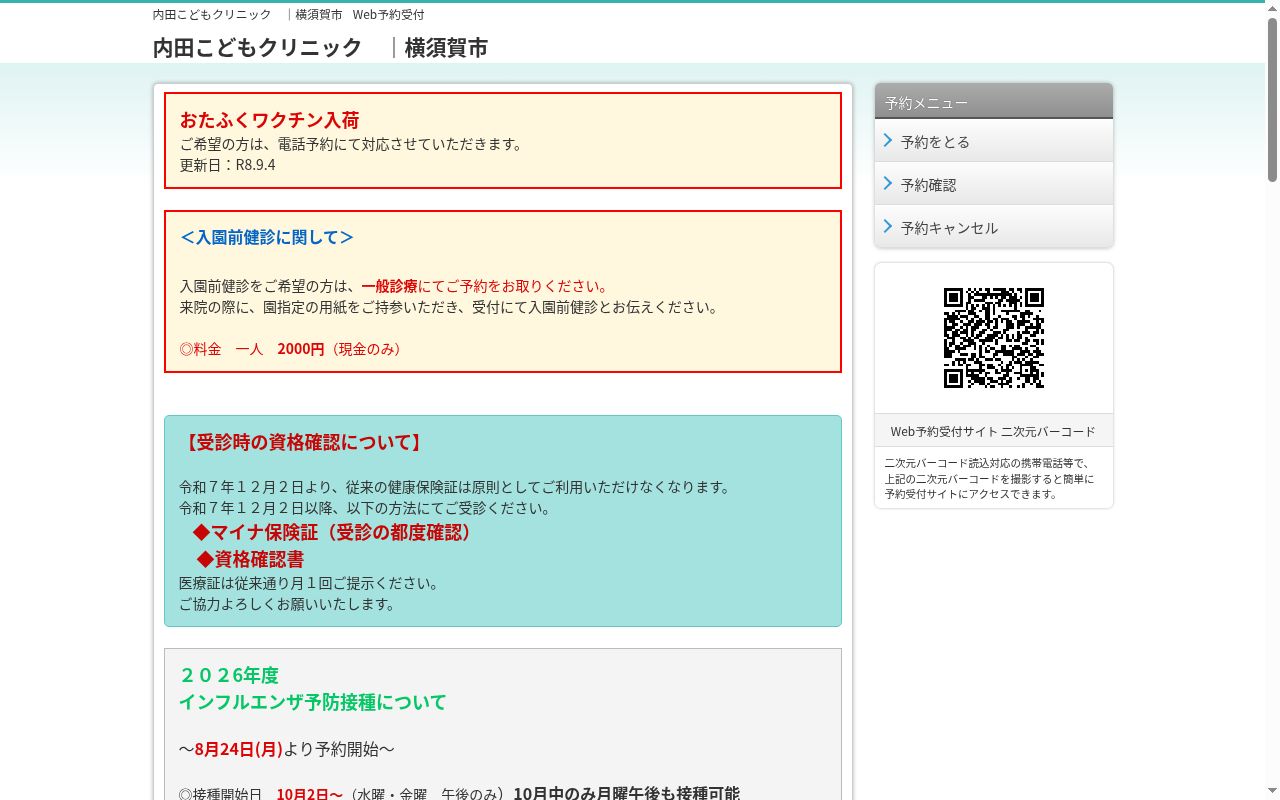Click the top breadcrumb text Web予約受付
This screenshot has height=800, width=1280.
[388, 15]
